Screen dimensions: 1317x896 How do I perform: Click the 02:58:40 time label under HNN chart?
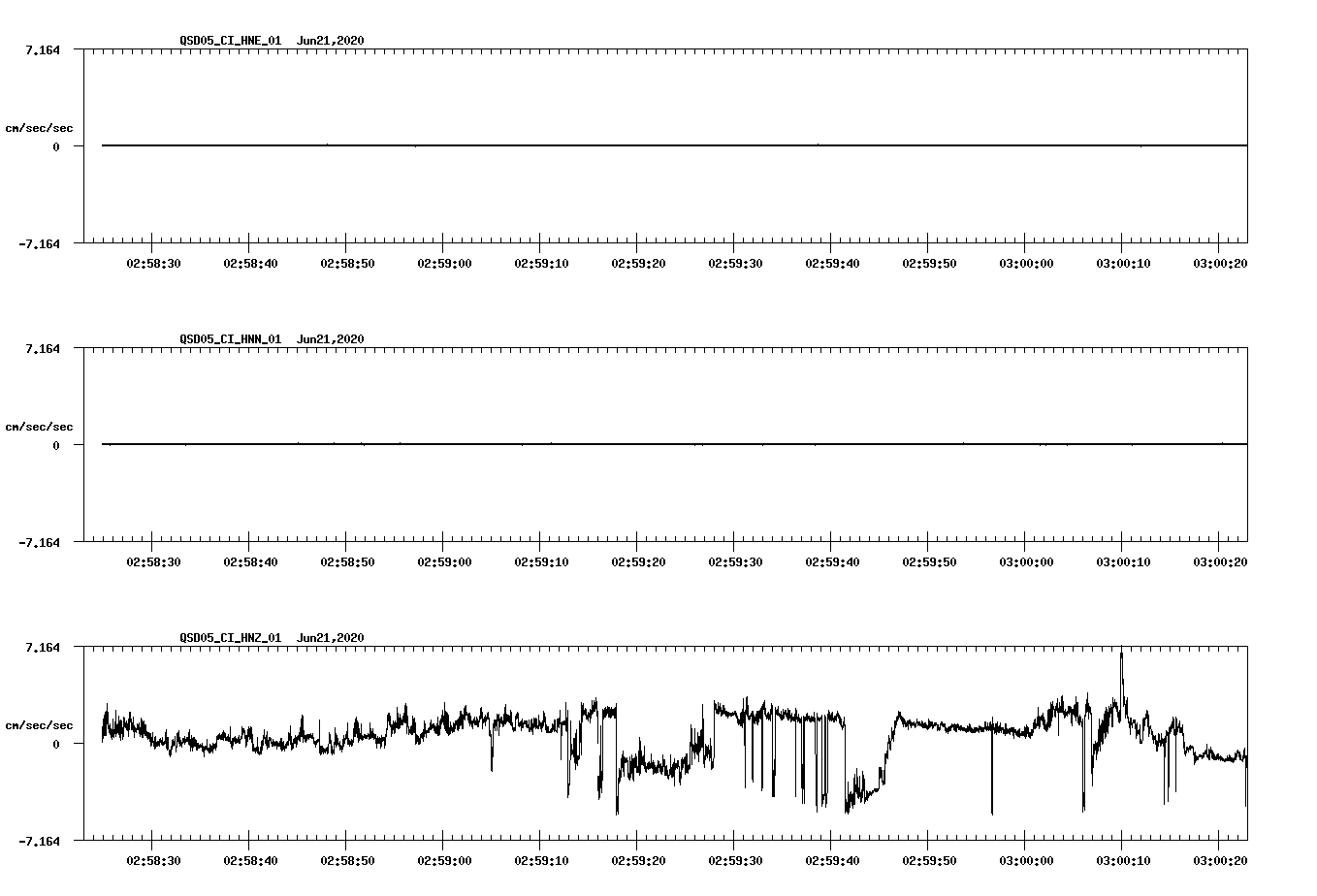[250, 561]
